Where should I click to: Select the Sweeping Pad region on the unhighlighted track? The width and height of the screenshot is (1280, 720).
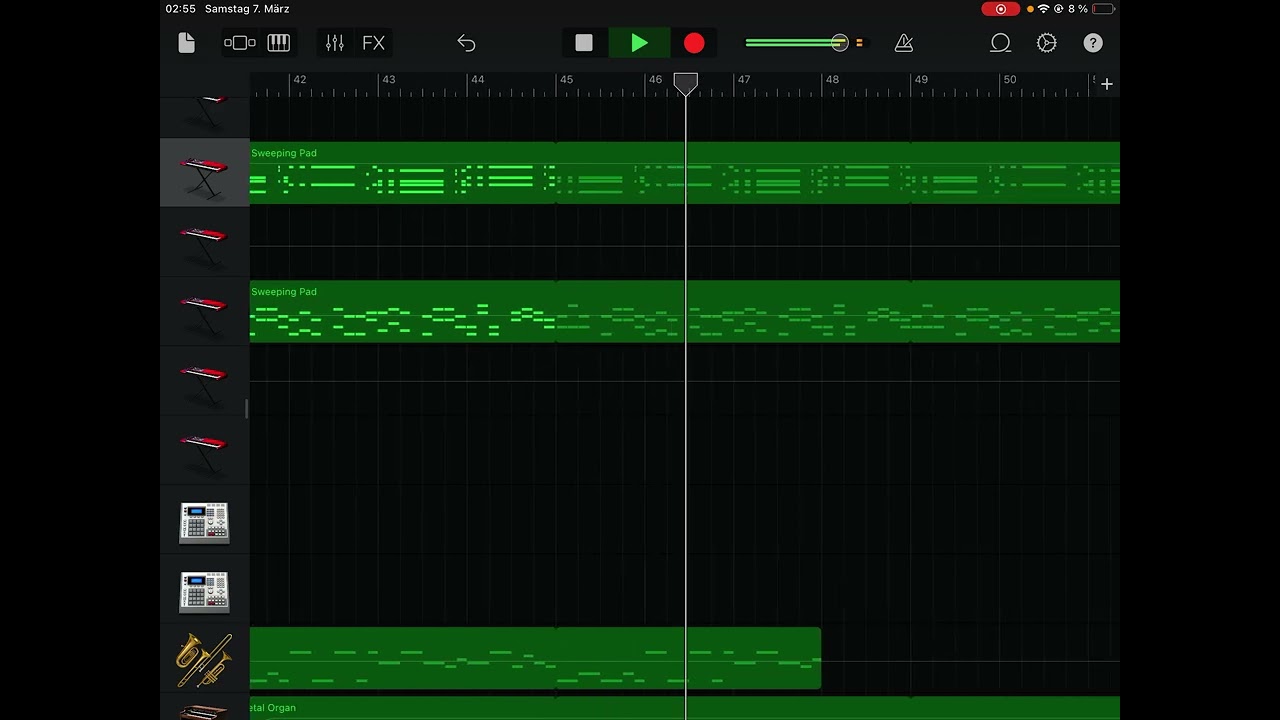tap(685, 311)
